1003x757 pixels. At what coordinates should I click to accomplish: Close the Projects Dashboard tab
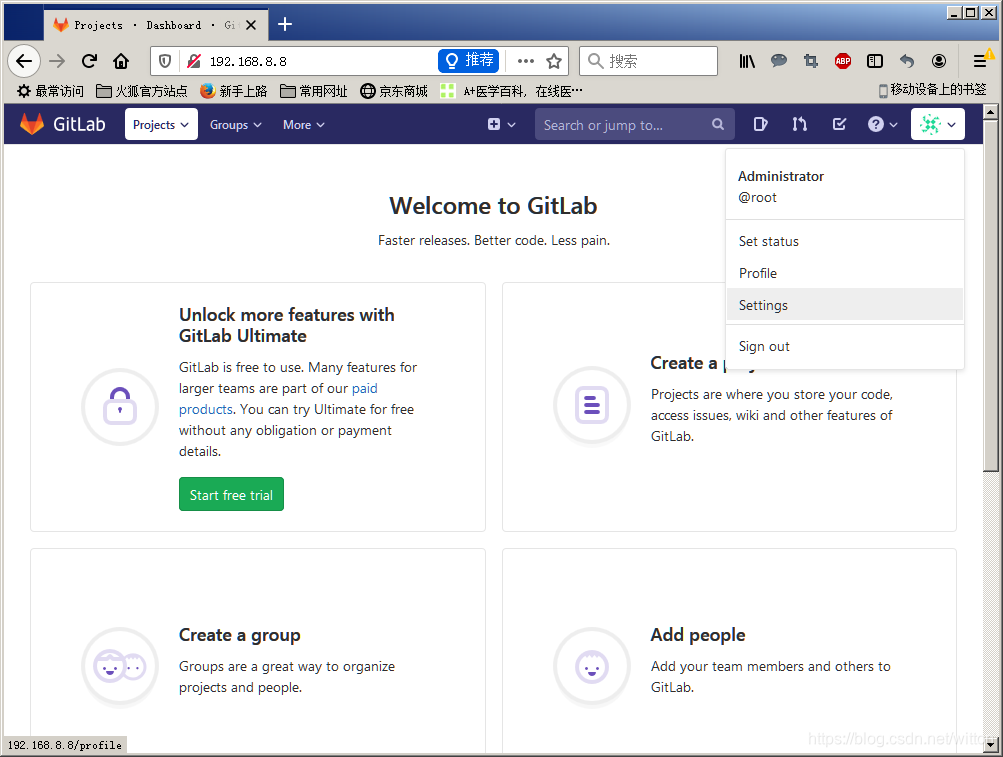pos(251,25)
